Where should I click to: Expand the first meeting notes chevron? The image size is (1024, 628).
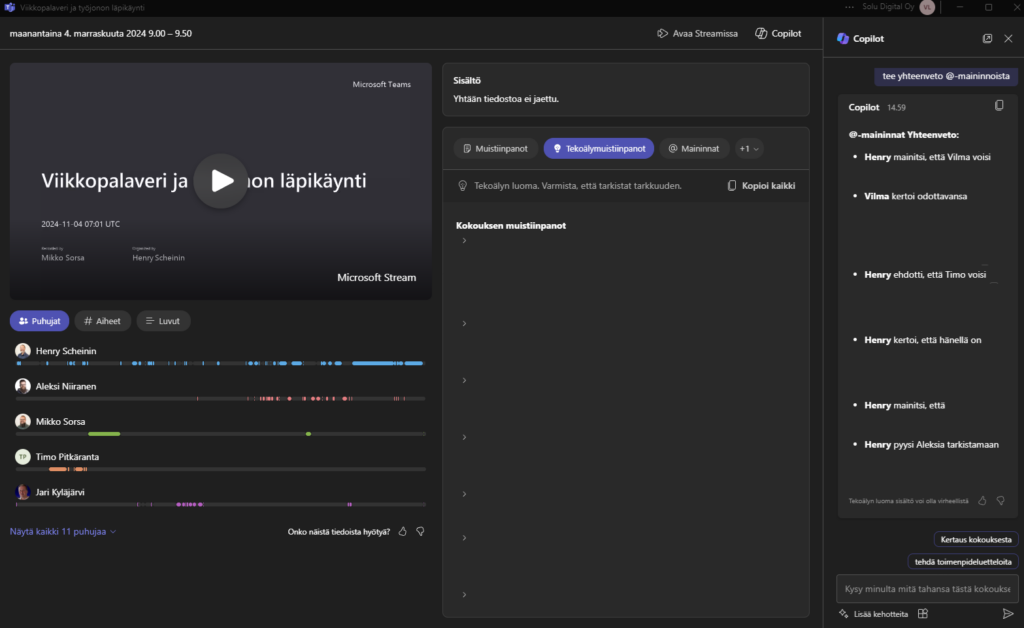point(464,241)
